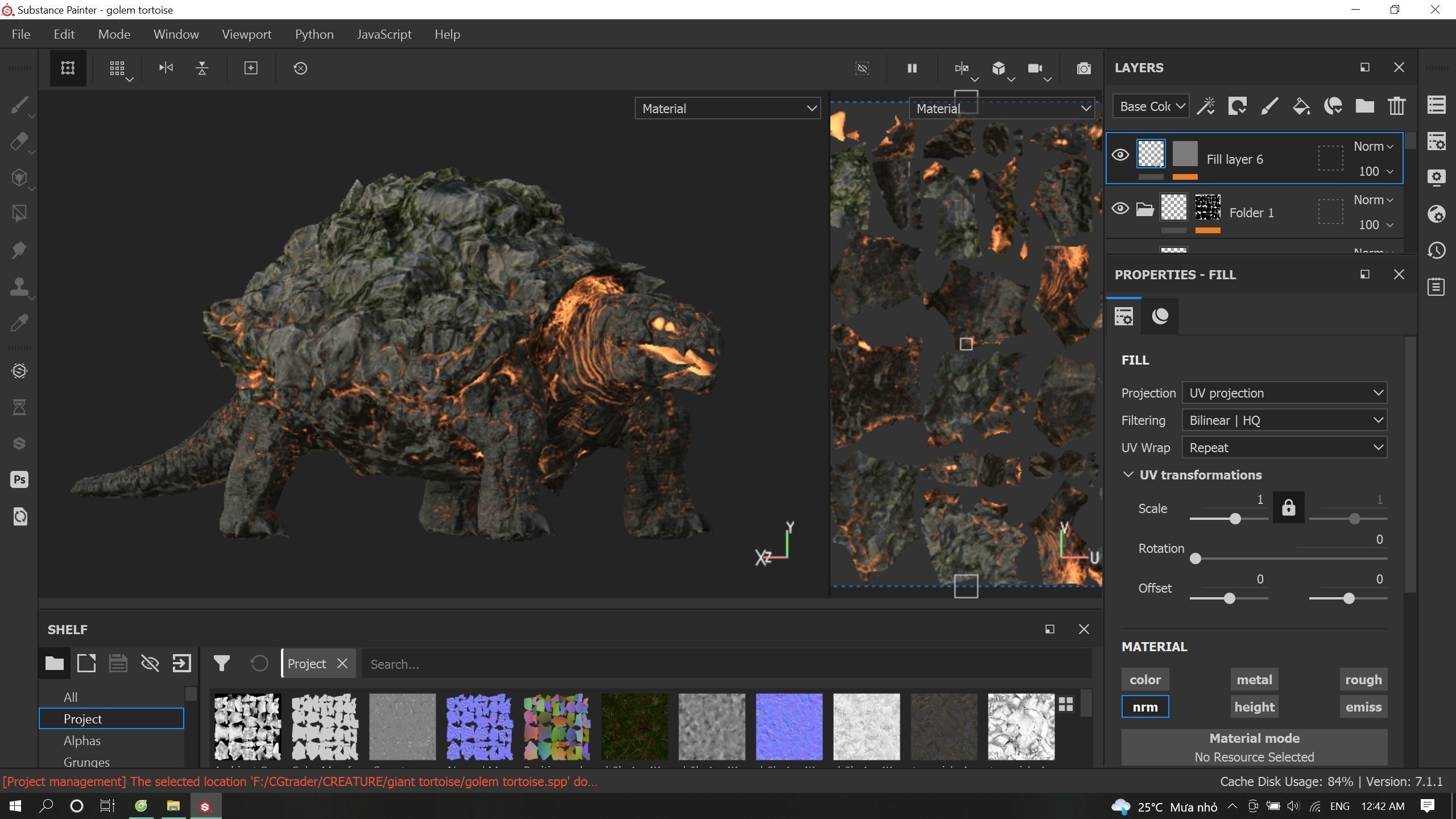Open the Projection dropdown
Viewport: 1456px width, 819px height.
1284,393
